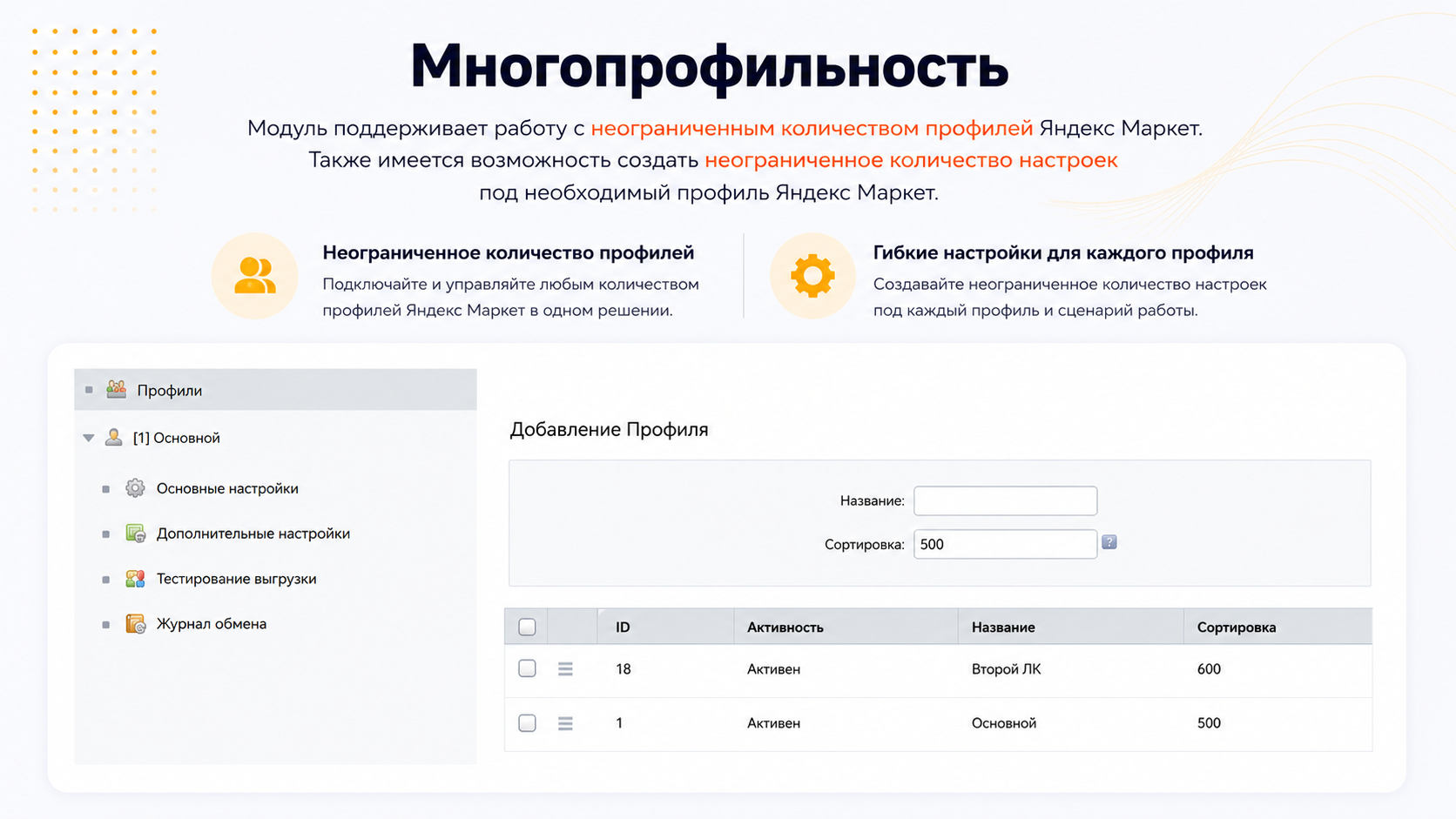1456x819 pixels.
Task: Open the Профили menu item
Action: (x=275, y=390)
